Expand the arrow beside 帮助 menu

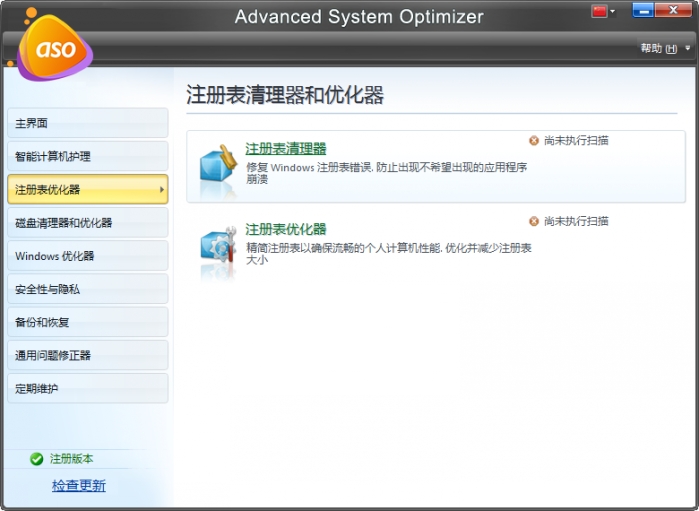click(x=687, y=48)
